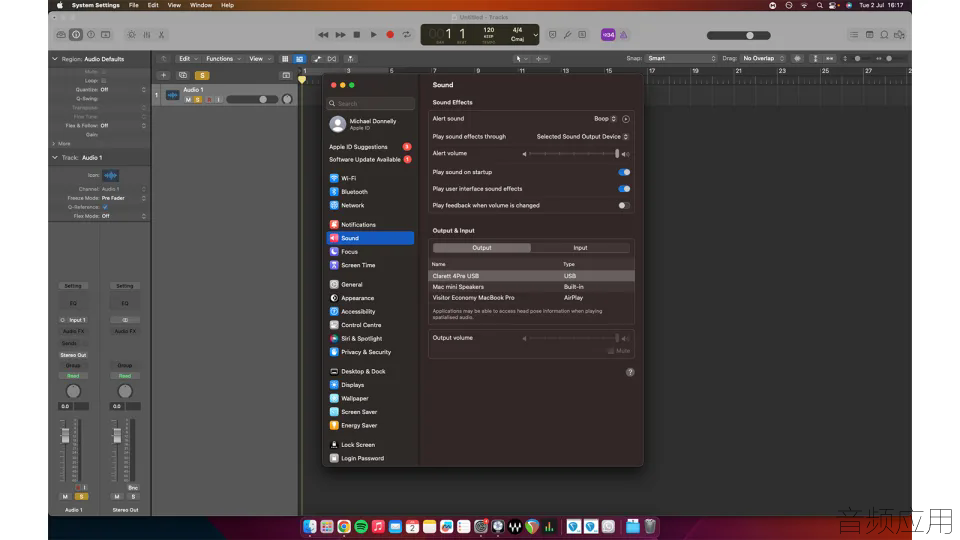960x540 pixels.
Task: Click the System Settings search field
Action: click(370, 103)
